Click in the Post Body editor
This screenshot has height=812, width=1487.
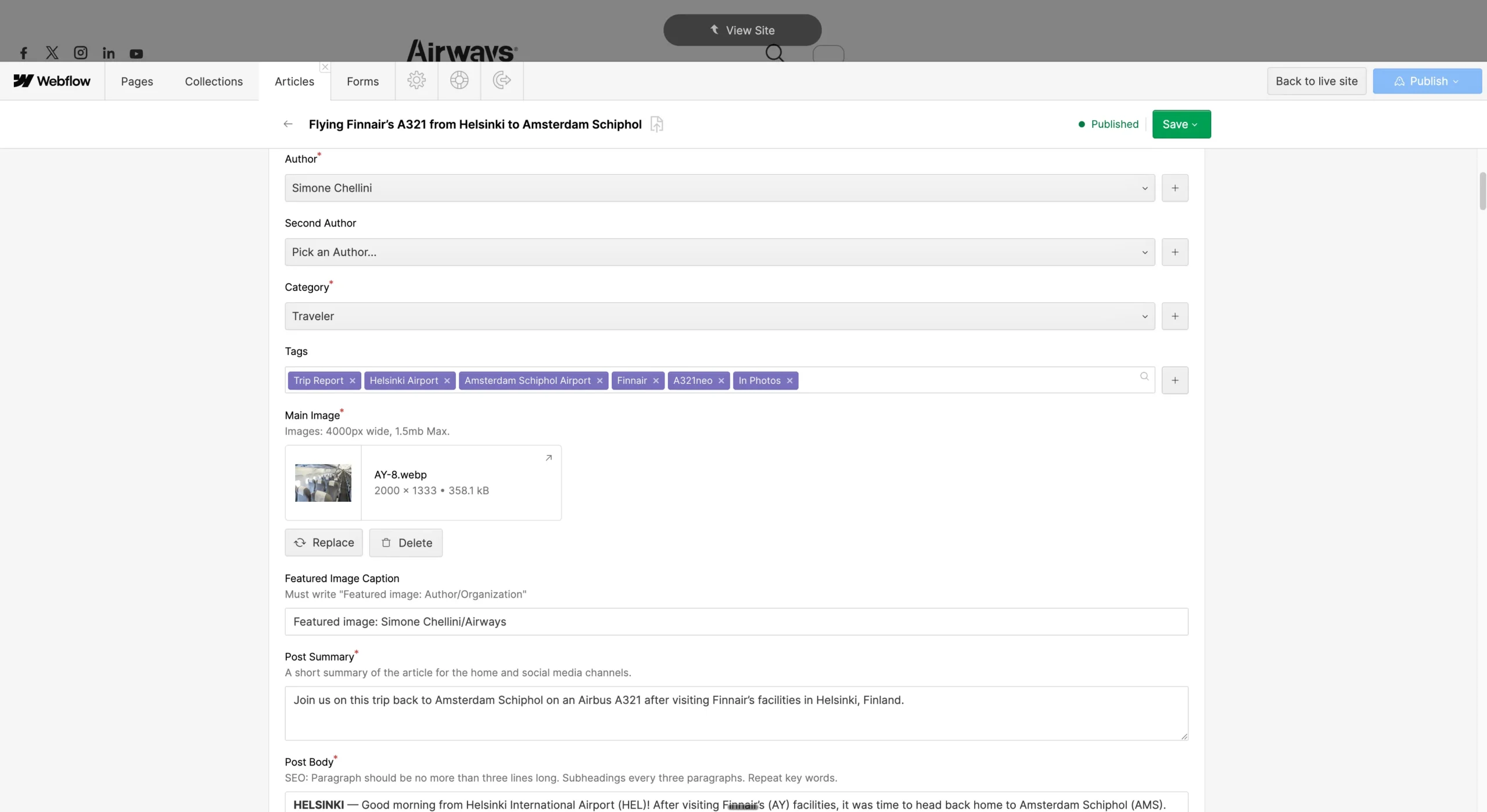[736, 802]
